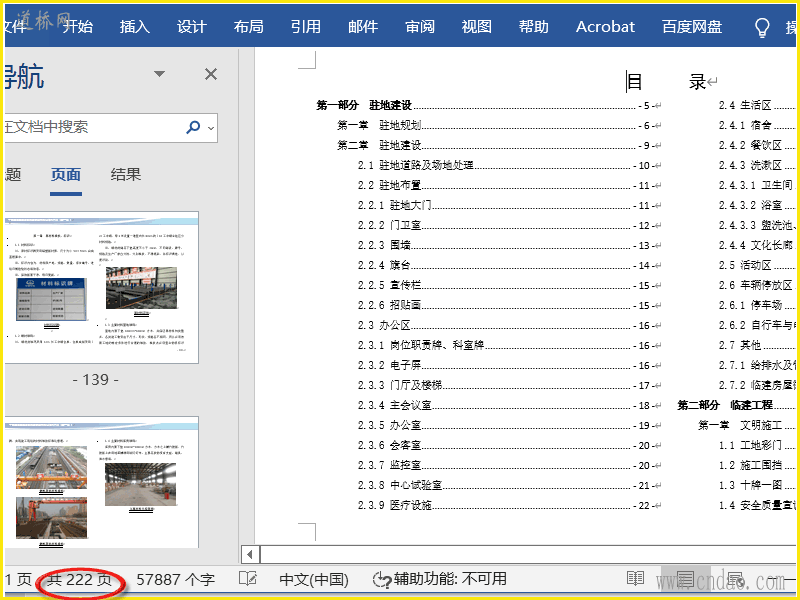800x600 pixels.
Task: Click the accessibility checker status icon
Action: pyautogui.click(x=381, y=579)
